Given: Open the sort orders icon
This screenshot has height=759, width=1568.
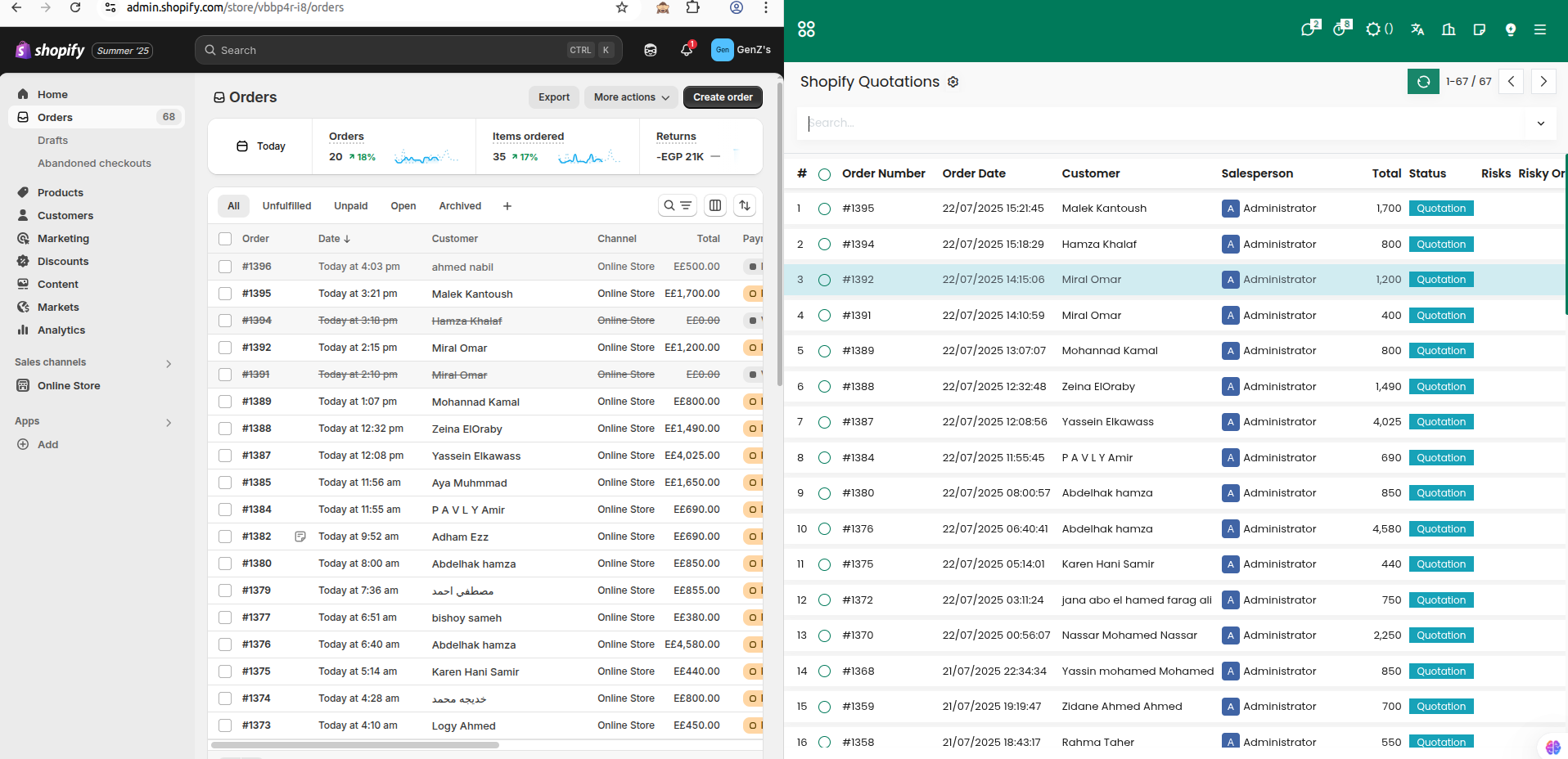Looking at the screenshot, I should 745,206.
